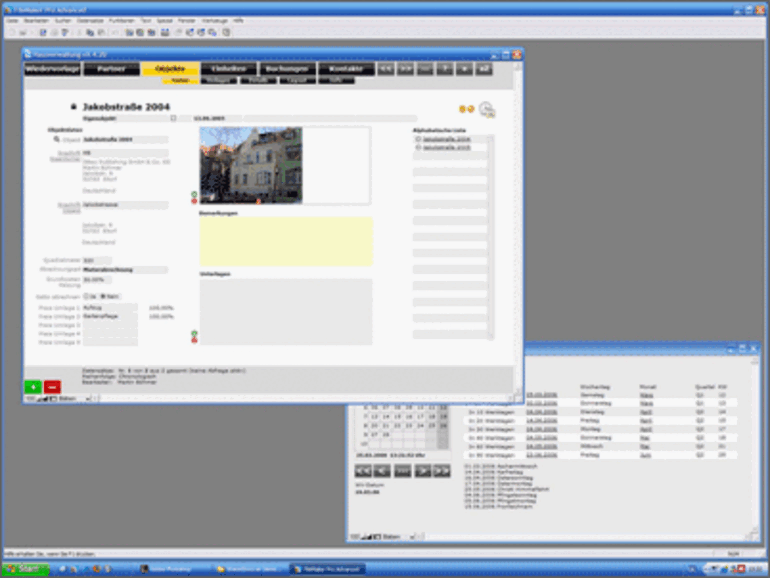Click the Christi Himmelfahrt holiday entry
Image resolution: width=770 pixels, height=578 pixels.
pos(506,489)
